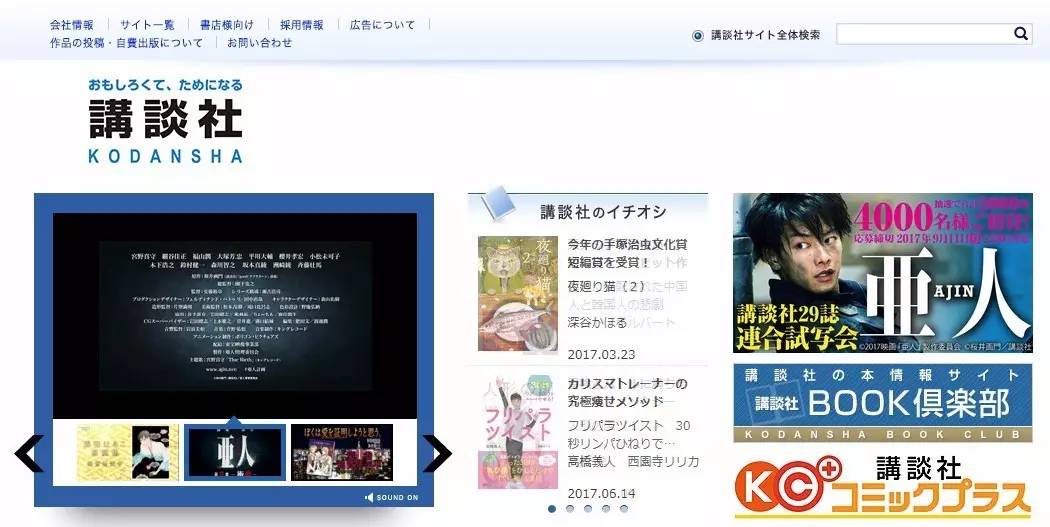Open 書店様向け link
The height and width of the screenshot is (527, 1050).
(226, 25)
